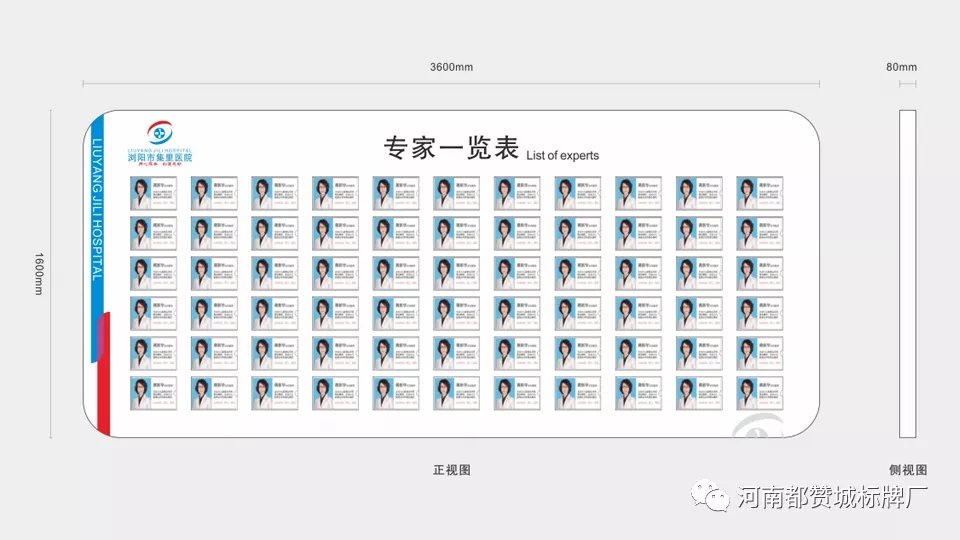Click the 专家一览表 title heading

(x=451, y=148)
